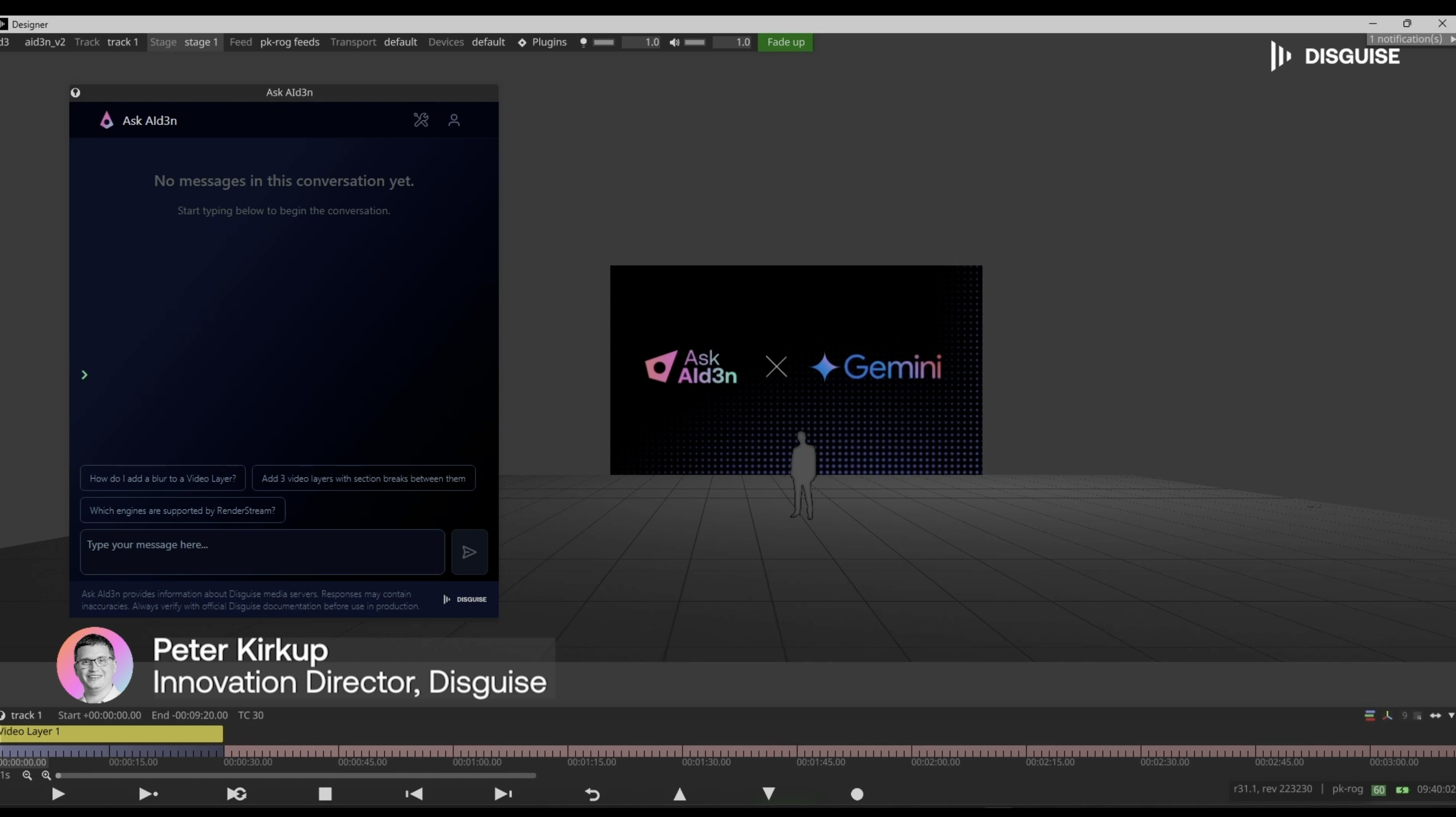
Task: Select the yellow Video Layer 1 bar
Action: [111, 733]
